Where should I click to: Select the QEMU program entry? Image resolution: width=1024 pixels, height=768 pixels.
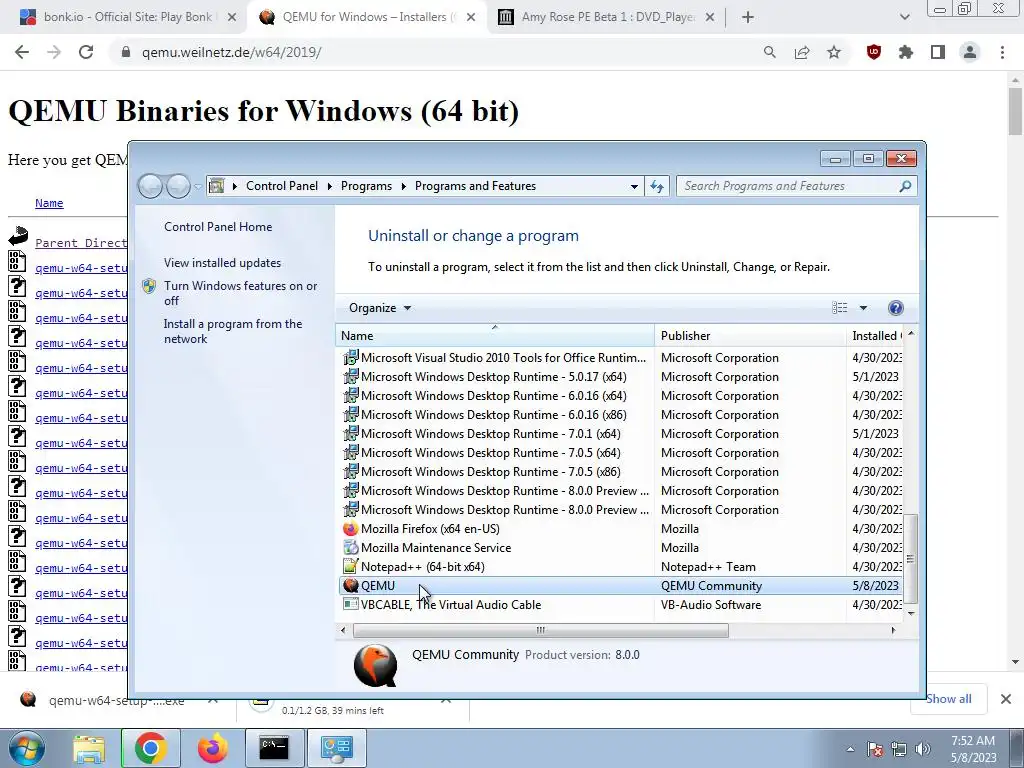point(620,586)
